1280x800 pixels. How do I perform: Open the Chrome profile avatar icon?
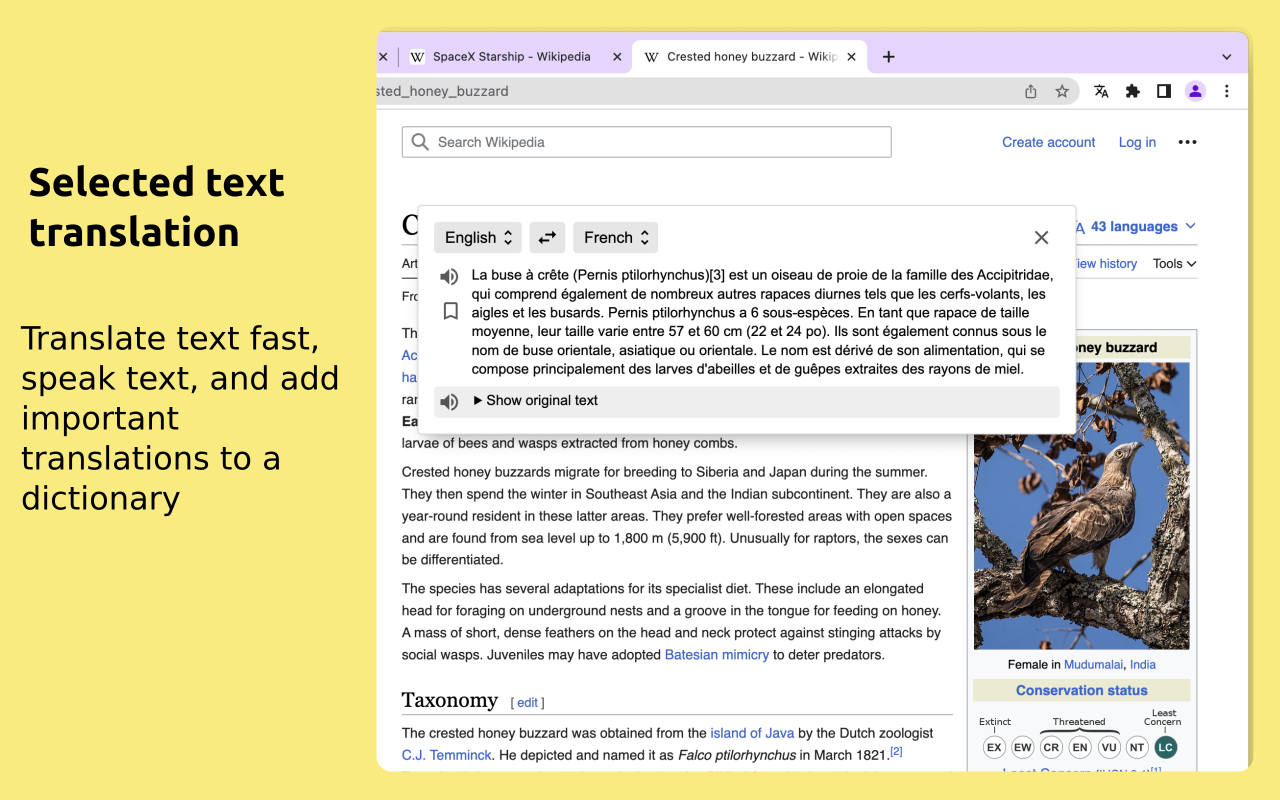[x=1195, y=91]
